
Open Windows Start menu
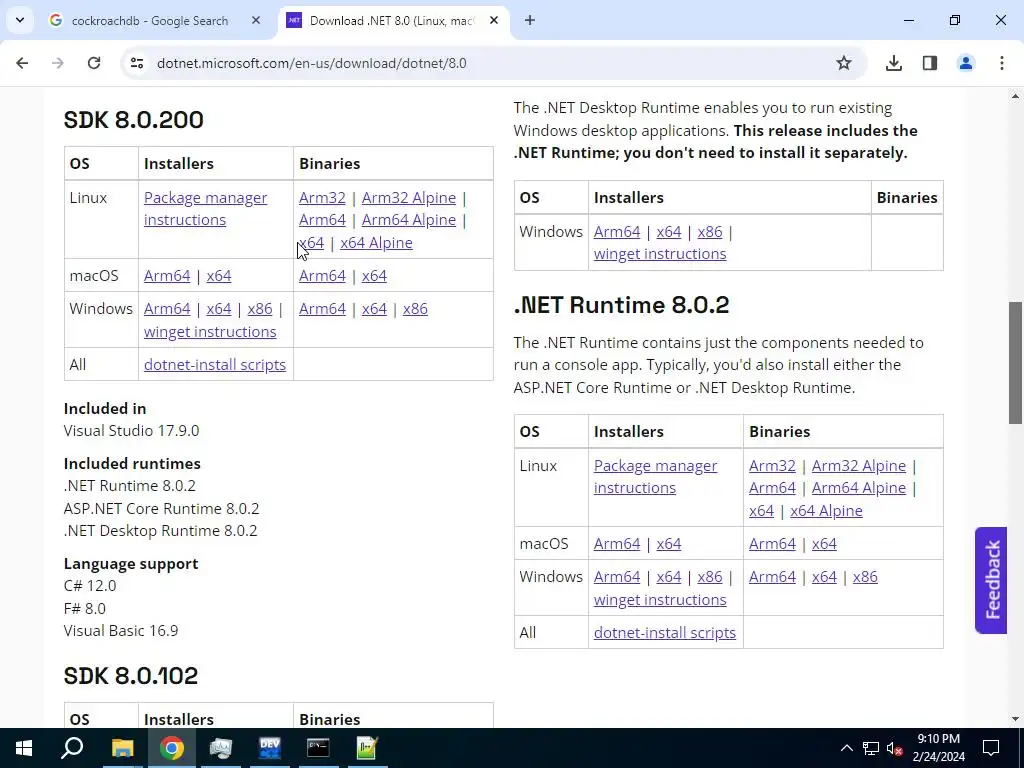[24, 748]
